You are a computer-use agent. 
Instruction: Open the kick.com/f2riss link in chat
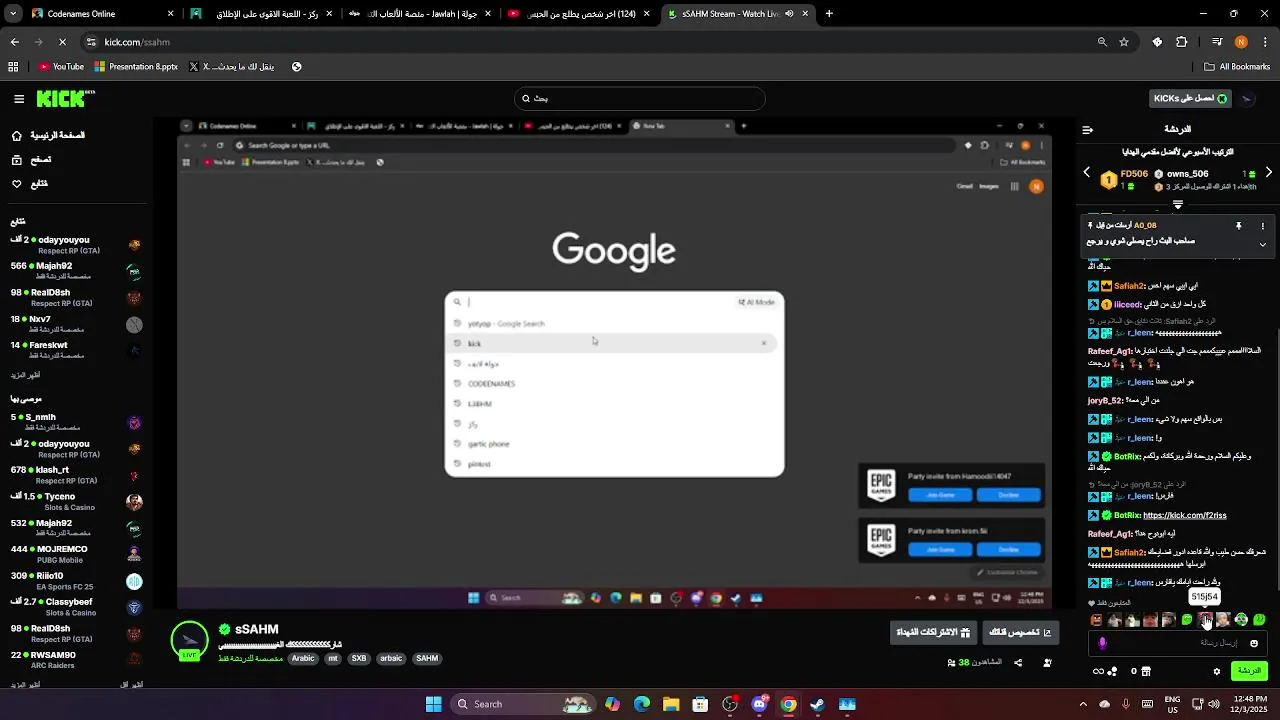pos(1184,515)
